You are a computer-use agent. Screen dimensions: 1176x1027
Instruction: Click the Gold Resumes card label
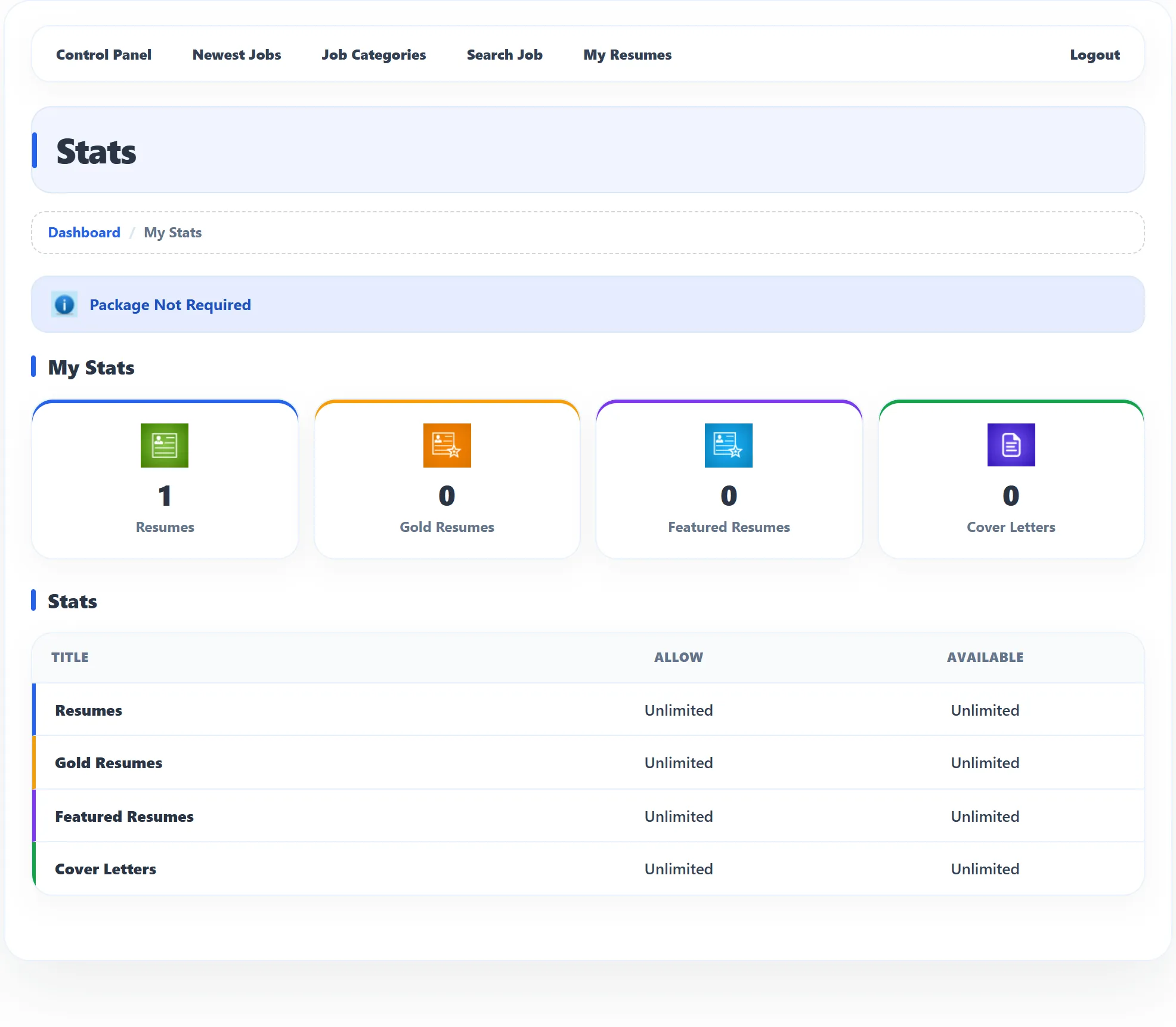(x=447, y=527)
